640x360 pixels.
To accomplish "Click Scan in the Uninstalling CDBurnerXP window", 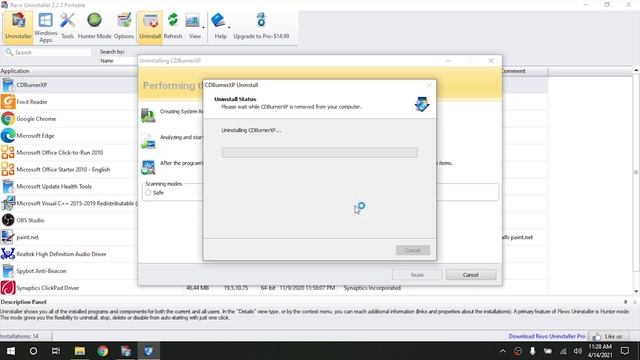I will 417,275.
